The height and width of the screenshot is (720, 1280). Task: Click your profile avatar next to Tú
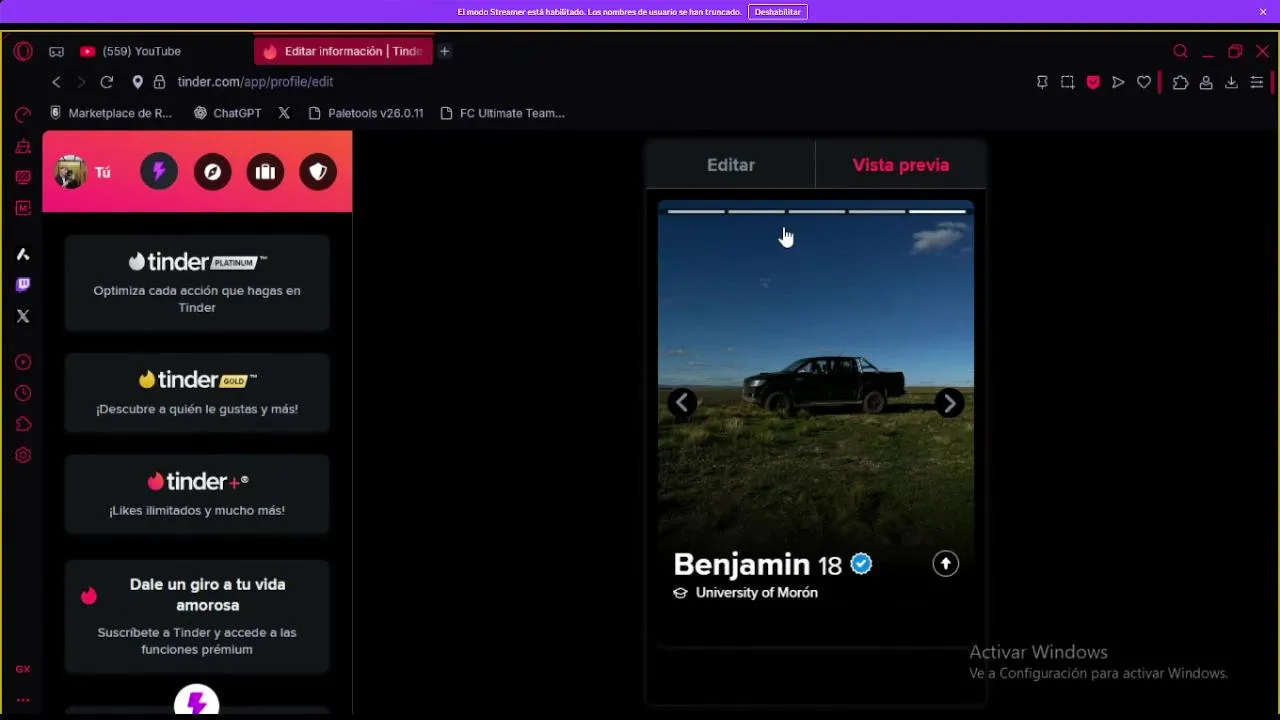[71, 172]
